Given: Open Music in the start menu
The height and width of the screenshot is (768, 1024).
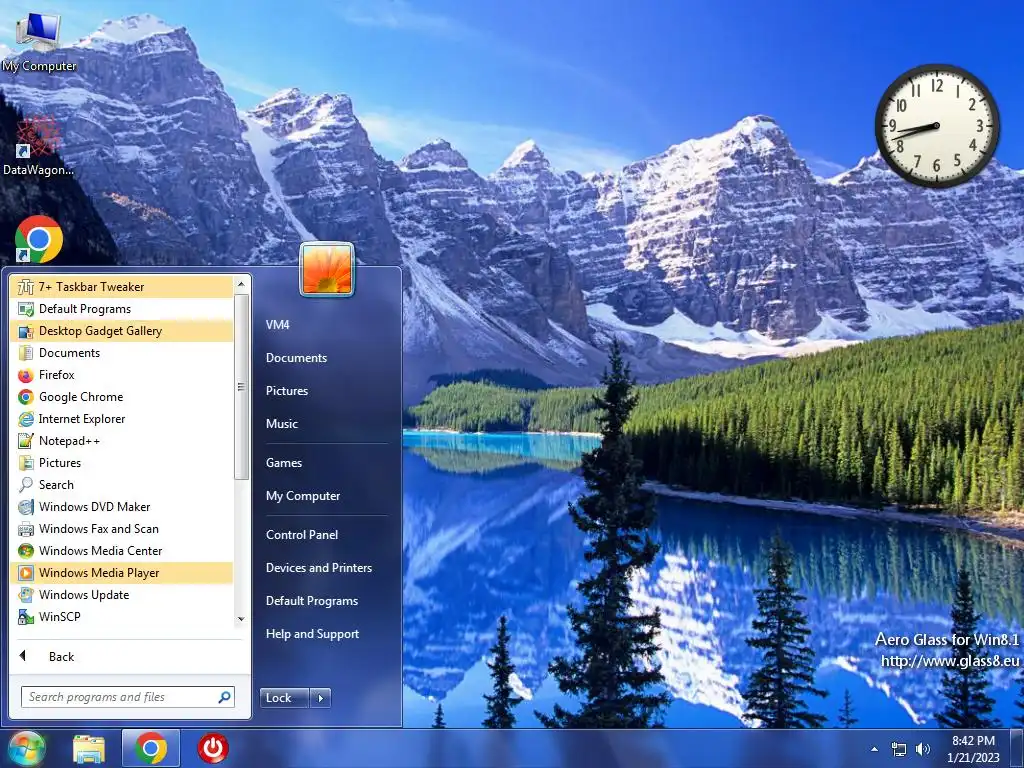Looking at the screenshot, I should 281,424.
